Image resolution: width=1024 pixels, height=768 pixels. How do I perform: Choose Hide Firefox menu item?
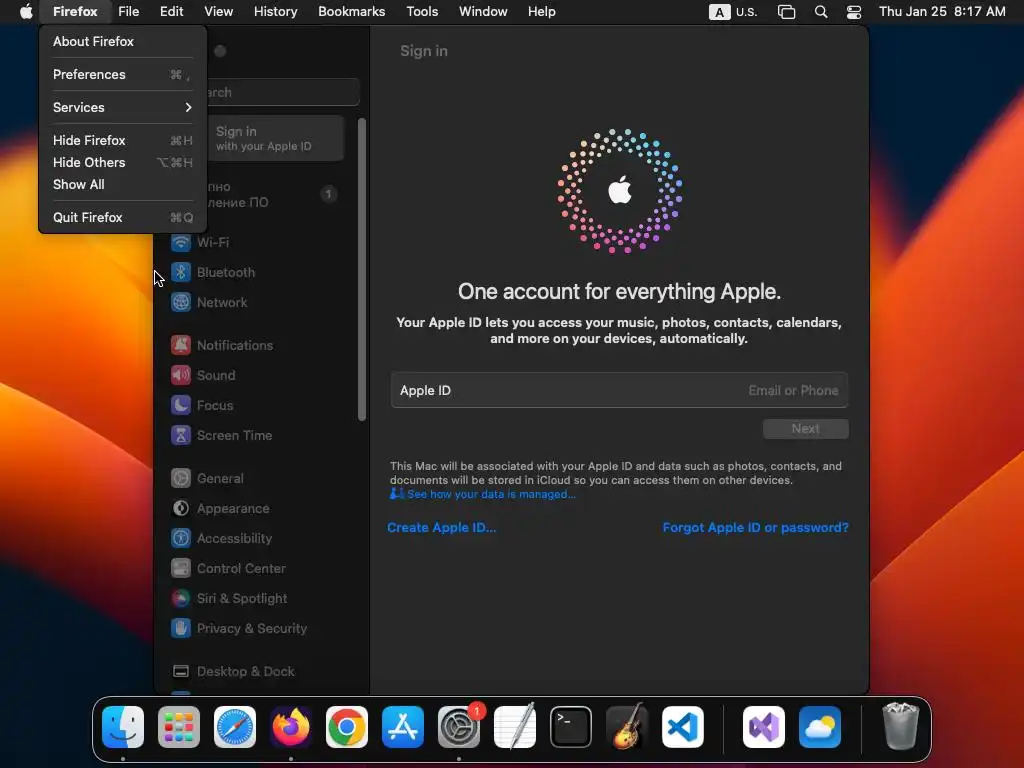pyautogui.click(x=123, y=140)
